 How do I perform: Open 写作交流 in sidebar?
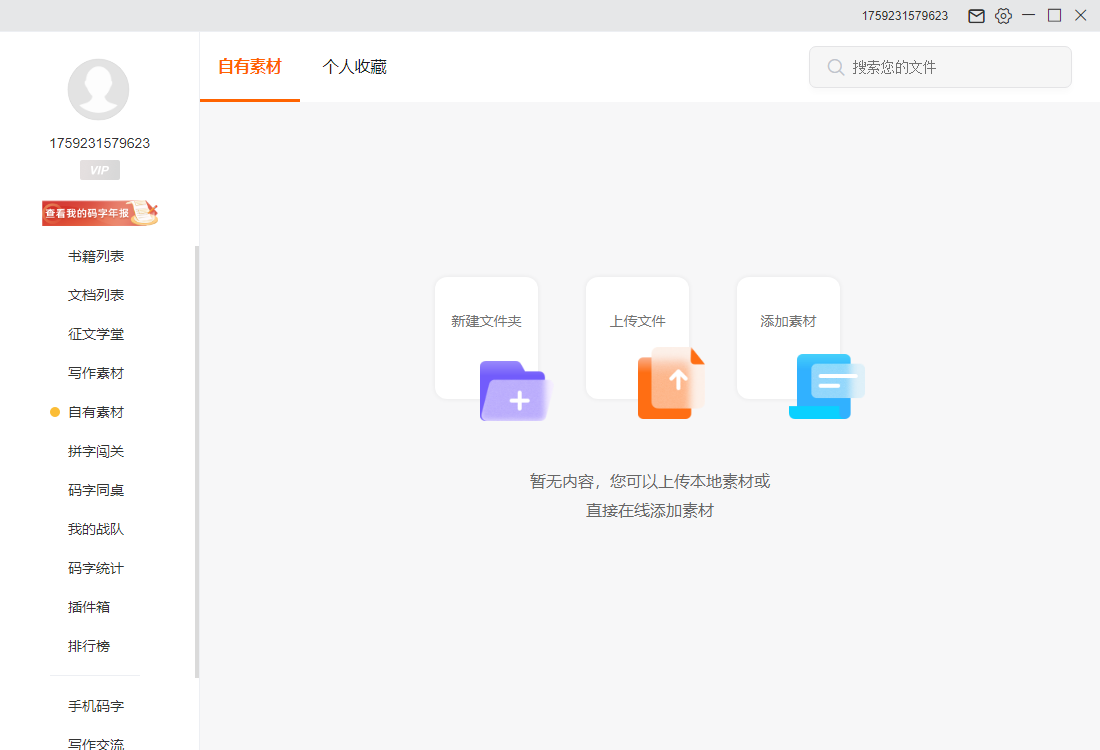coord(96,743)
